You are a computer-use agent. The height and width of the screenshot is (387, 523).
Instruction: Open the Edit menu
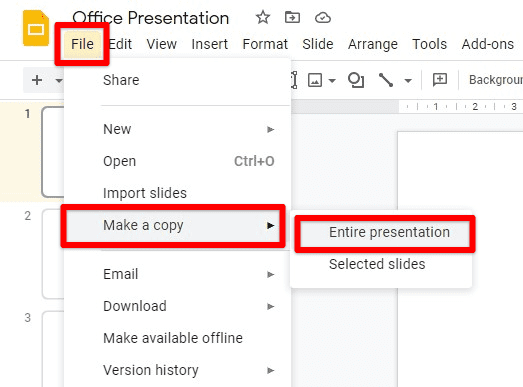coord(120,44)
